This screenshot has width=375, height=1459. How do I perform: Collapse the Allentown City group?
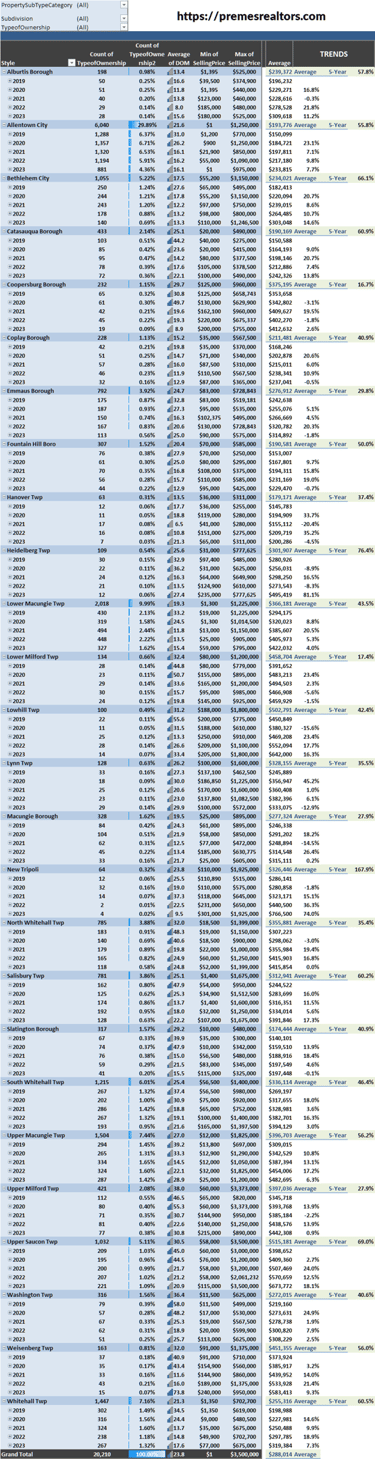pos(3,124)
